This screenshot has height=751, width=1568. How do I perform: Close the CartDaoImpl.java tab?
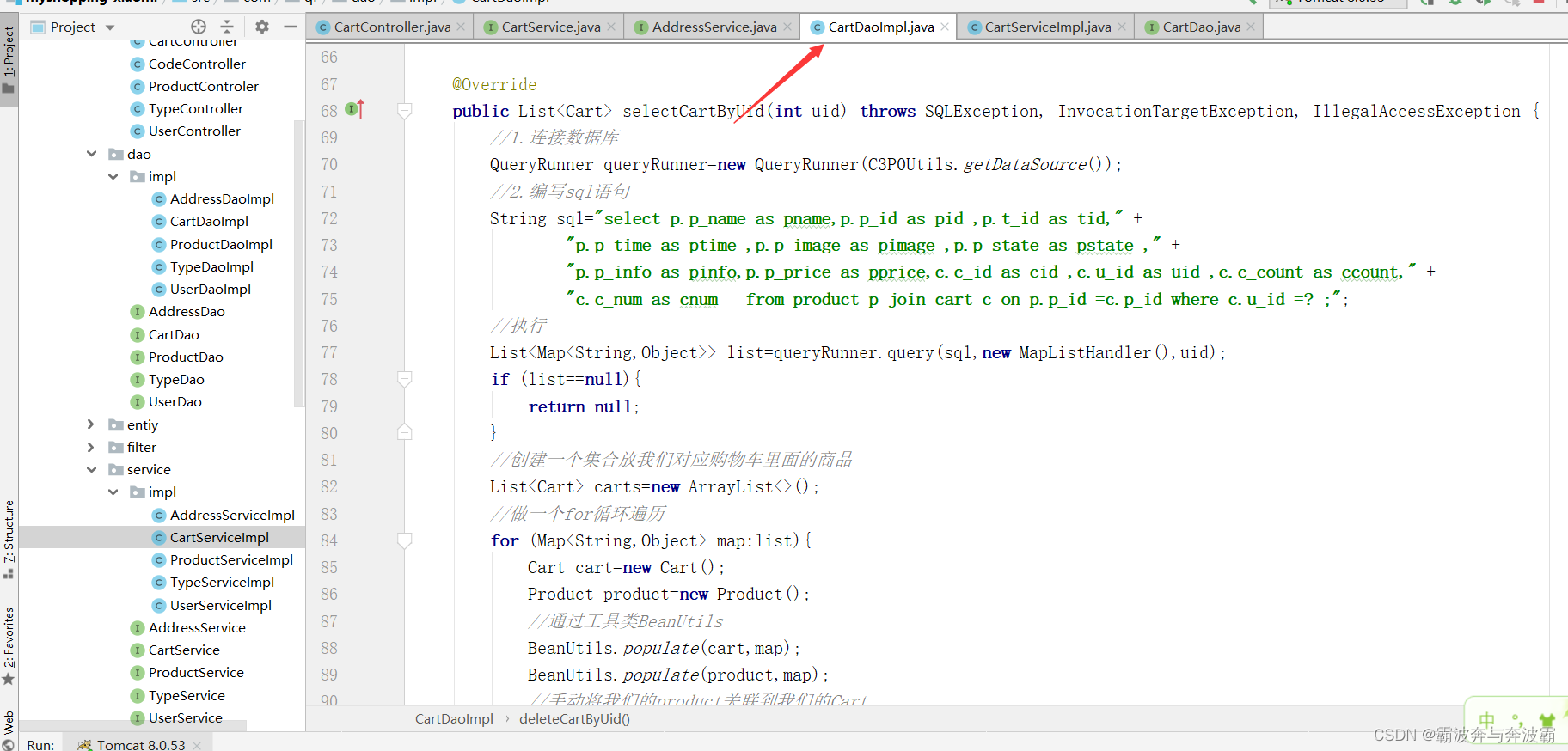click(945, 27)
